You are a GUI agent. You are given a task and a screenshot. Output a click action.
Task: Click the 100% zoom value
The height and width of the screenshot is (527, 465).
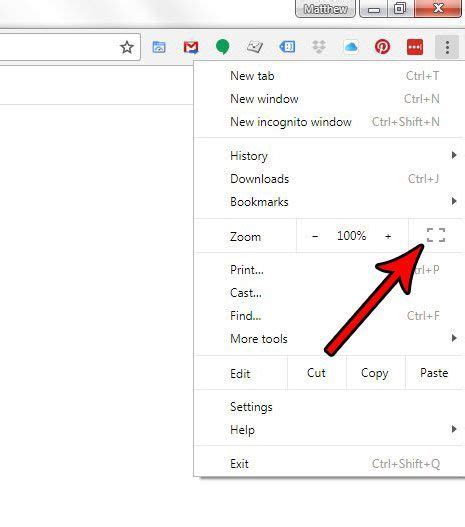tap(351, 236)
